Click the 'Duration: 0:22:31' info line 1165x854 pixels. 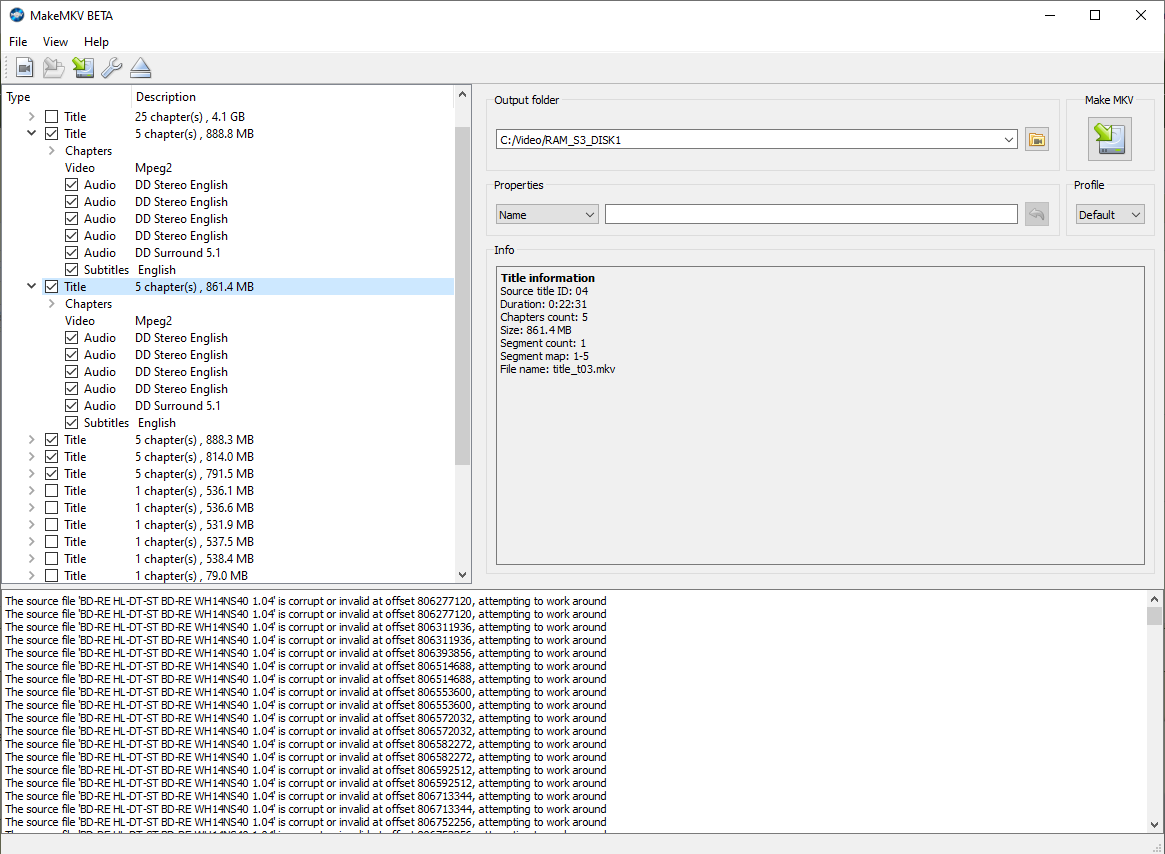543,304
